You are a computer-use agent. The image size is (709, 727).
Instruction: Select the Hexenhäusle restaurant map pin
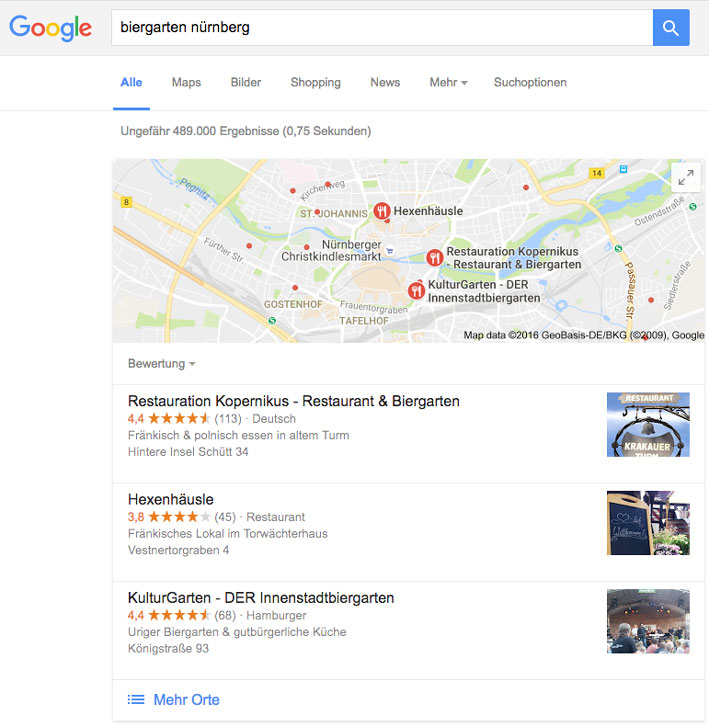(382, 211)
